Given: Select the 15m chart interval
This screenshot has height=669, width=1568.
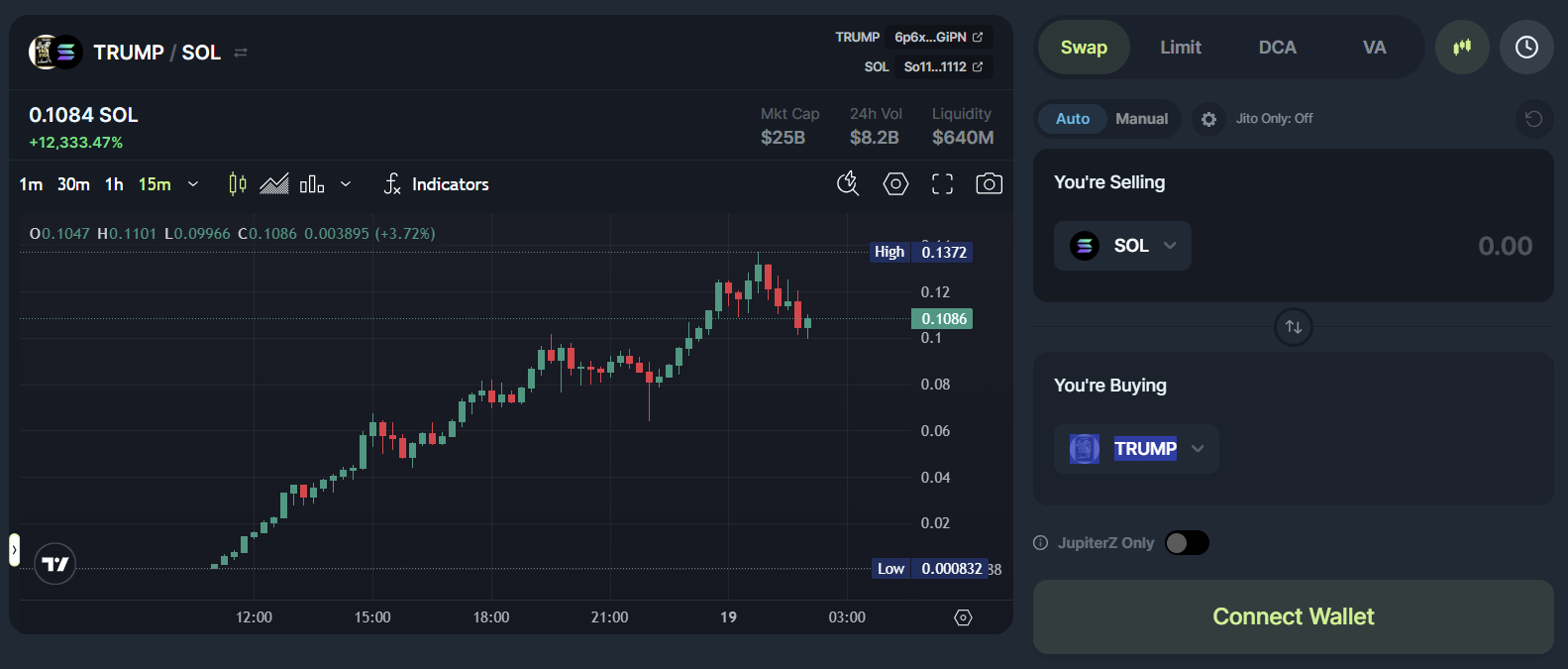Looking at the screenshot, I should point(155,184).
